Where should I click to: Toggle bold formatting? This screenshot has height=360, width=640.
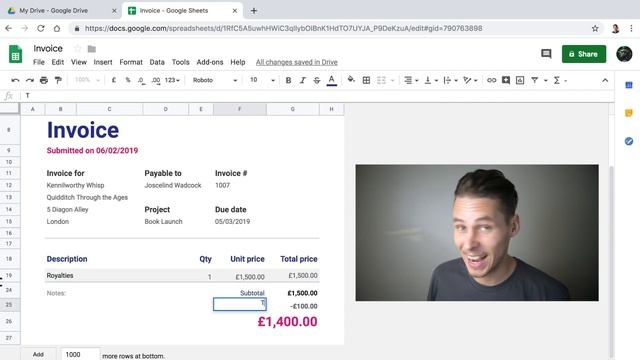coord(288,80)
